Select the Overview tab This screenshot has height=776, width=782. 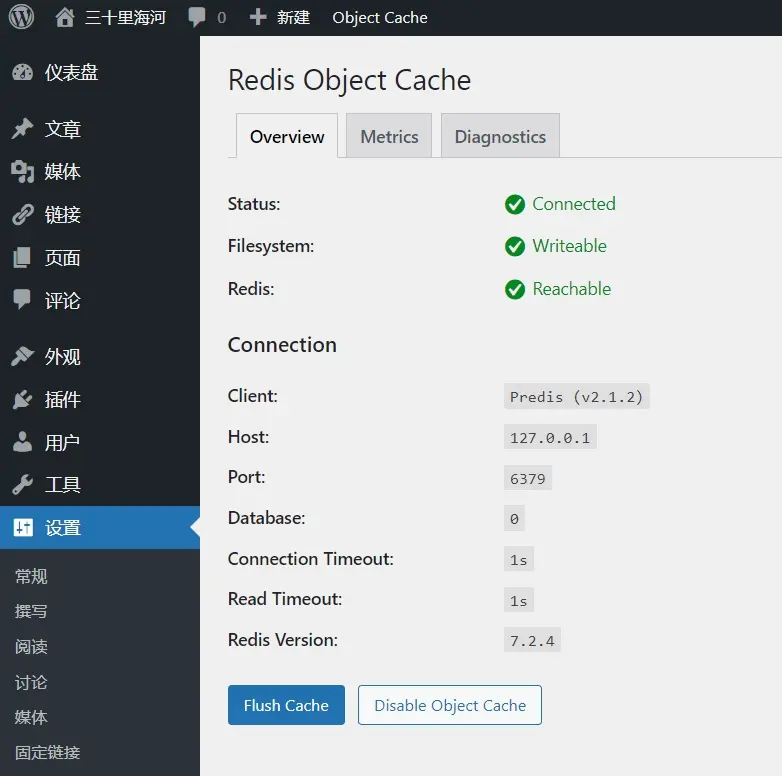click(x=287, y=136)
